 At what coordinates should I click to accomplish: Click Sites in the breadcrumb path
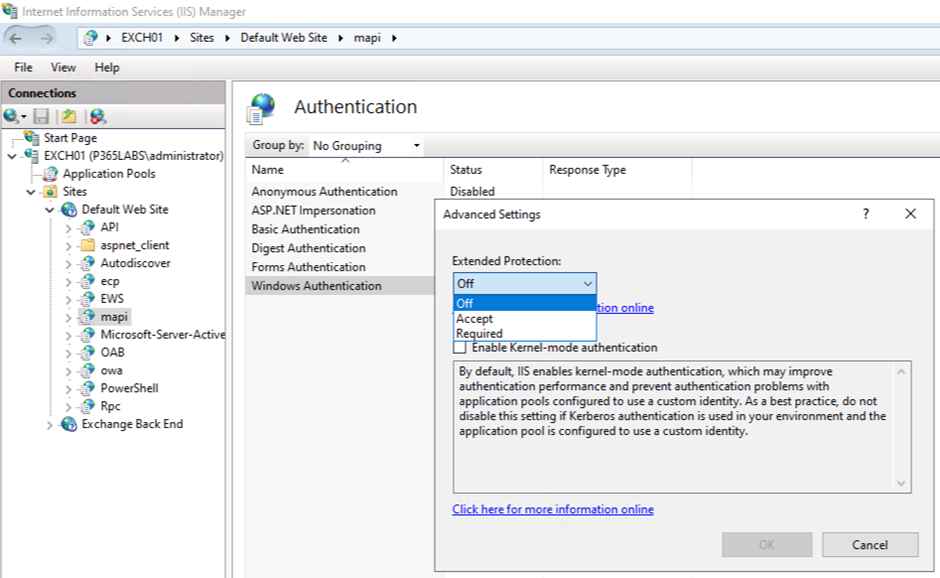tap(202, 38)
